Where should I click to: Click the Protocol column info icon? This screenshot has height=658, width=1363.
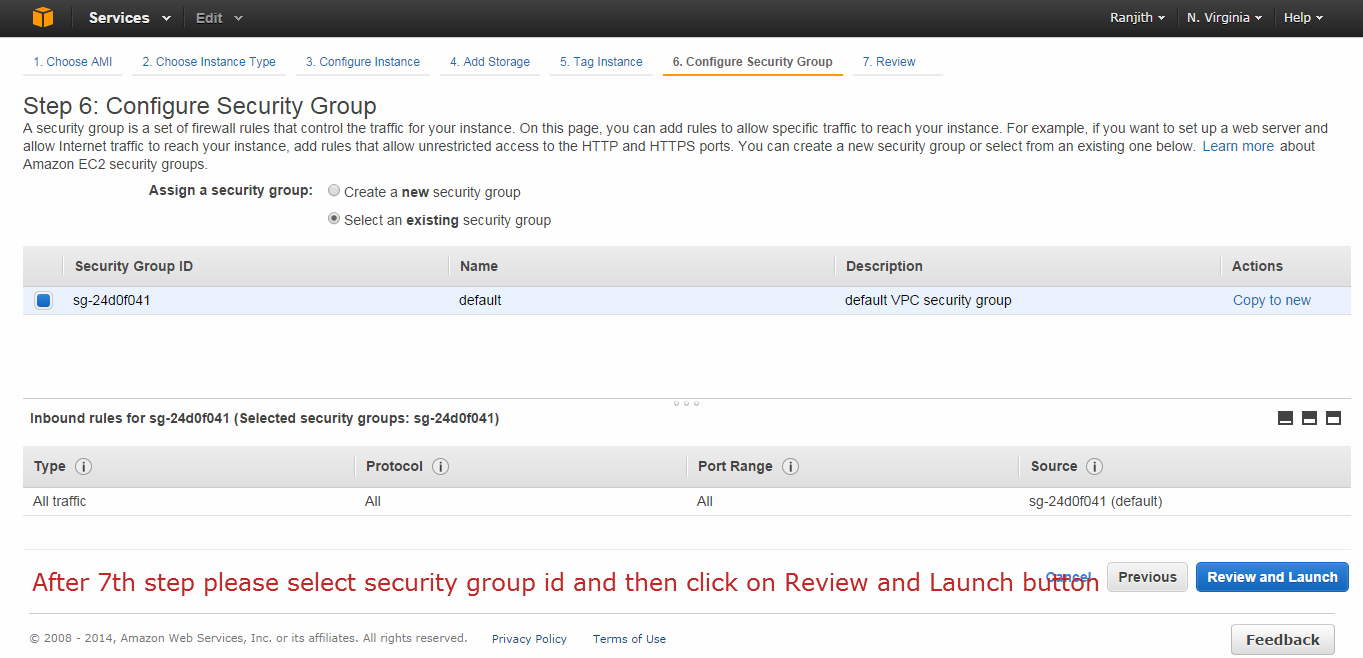(x=440, y=467)
